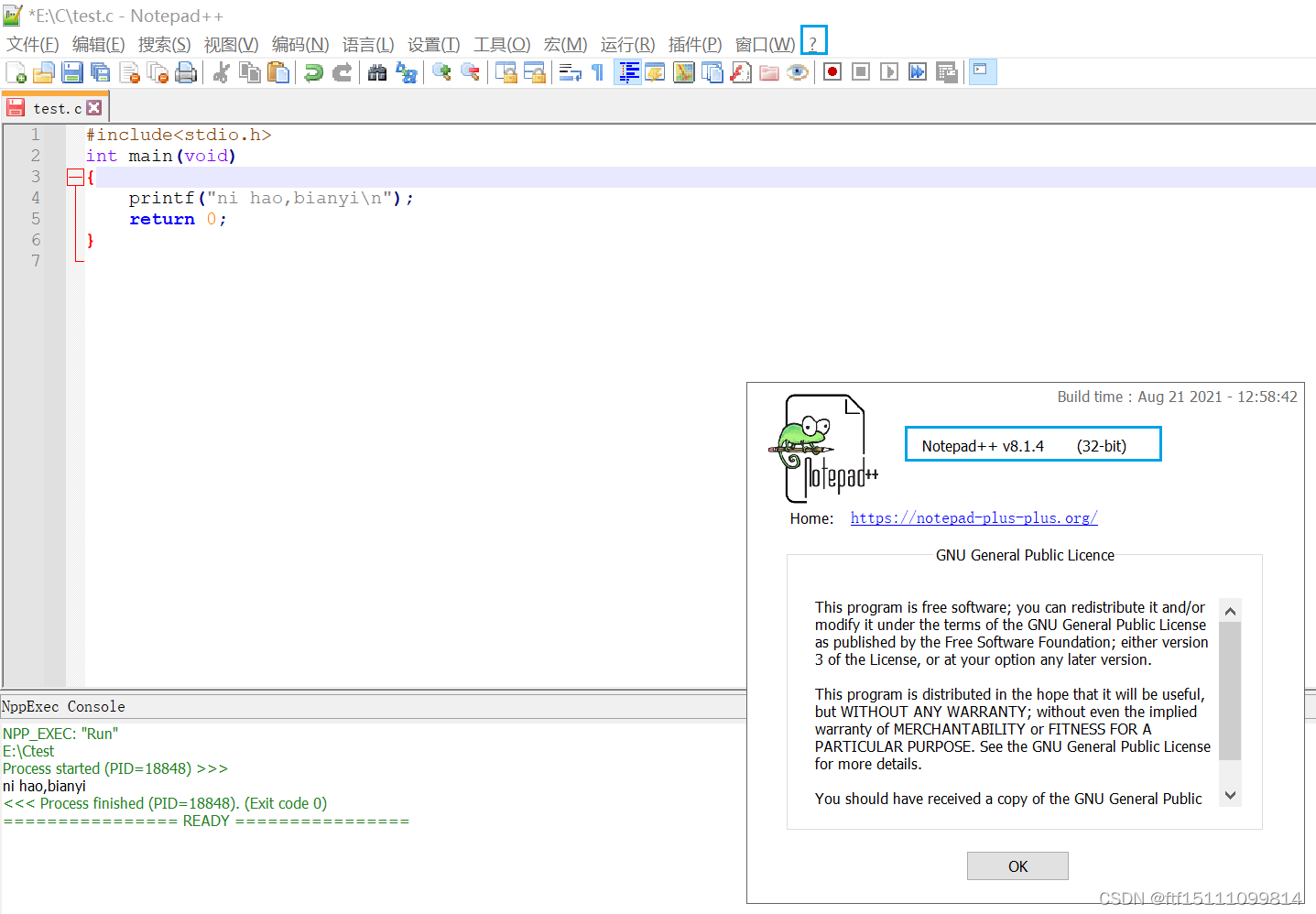Click the Save recorded macro icon
Viewport: 1316px width, 914px height.
pyautogui.click(x=946, y=72)
